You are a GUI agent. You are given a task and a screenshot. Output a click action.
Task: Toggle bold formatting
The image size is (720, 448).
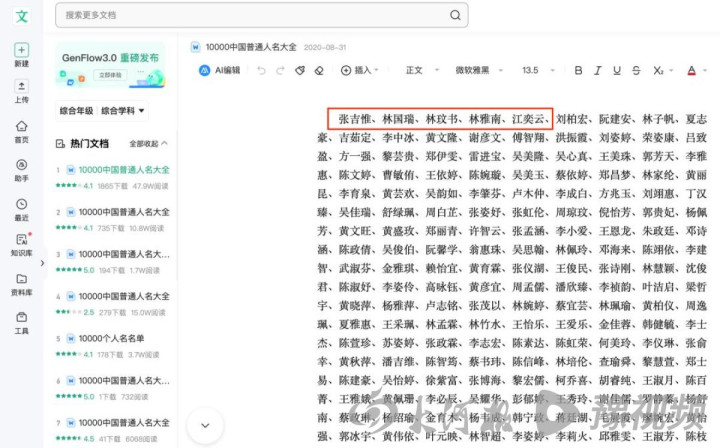click(578, 71)
